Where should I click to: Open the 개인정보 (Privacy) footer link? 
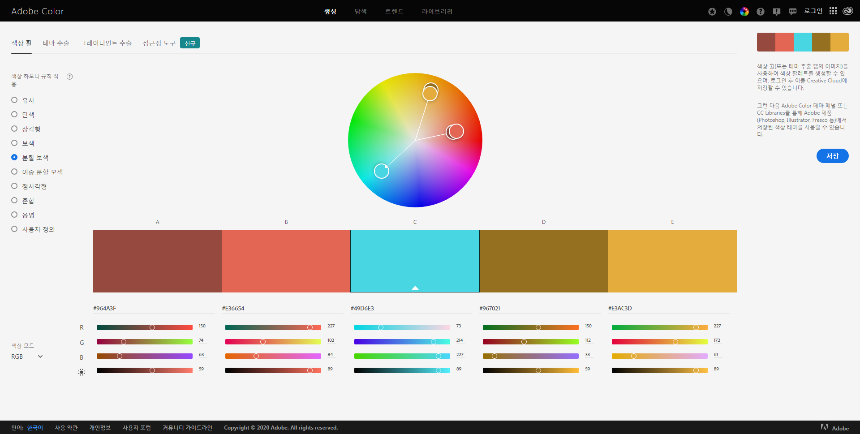click(x=100, y=427)
